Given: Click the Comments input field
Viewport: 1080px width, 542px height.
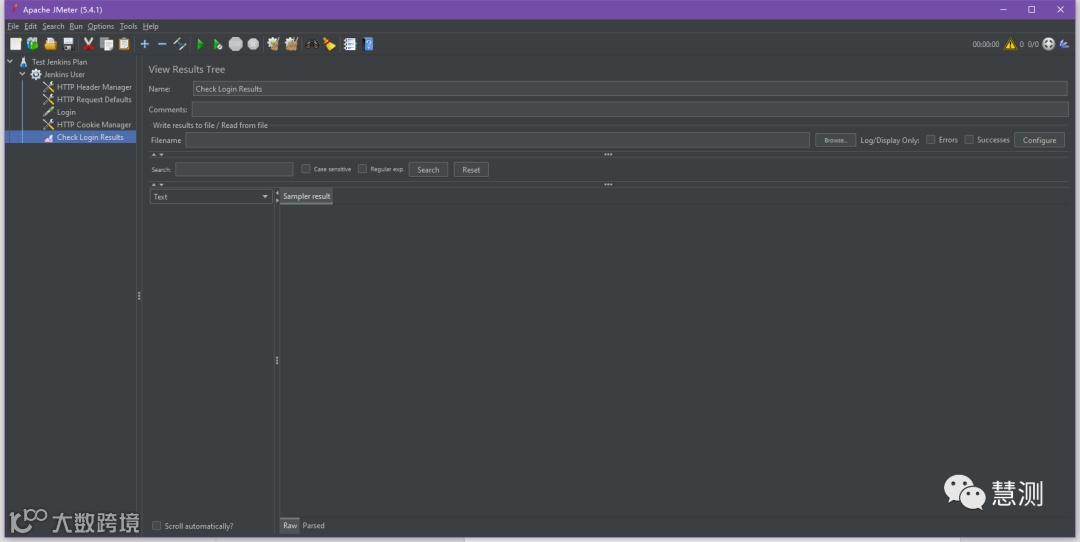Looking at the screenshot, I should 630,110.
